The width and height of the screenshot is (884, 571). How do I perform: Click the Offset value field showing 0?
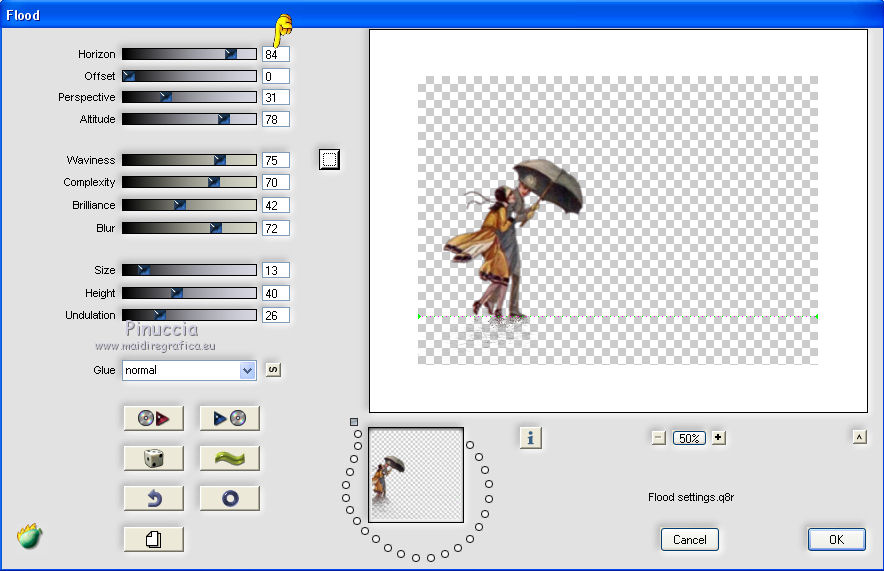pyautogui.click(x=276, y=76)
